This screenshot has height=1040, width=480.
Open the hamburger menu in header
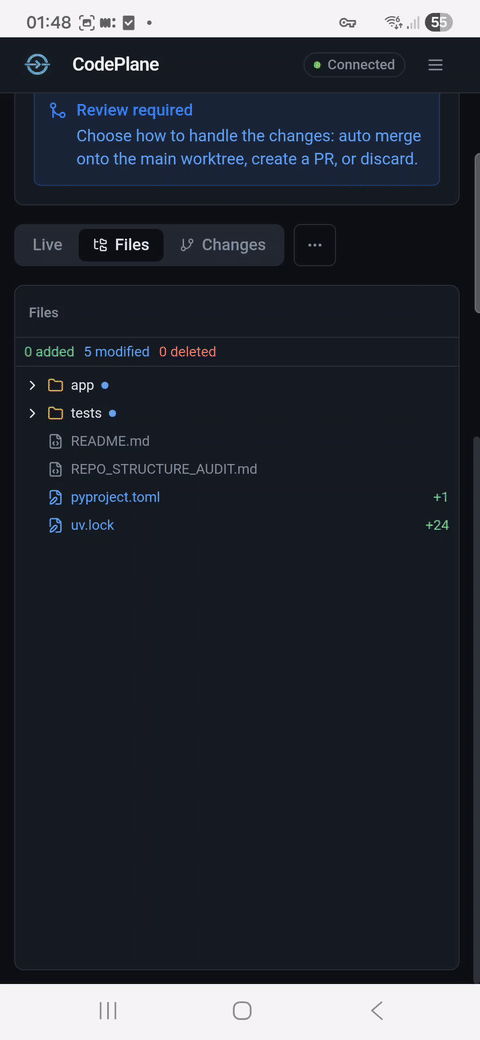pos(435,65)
